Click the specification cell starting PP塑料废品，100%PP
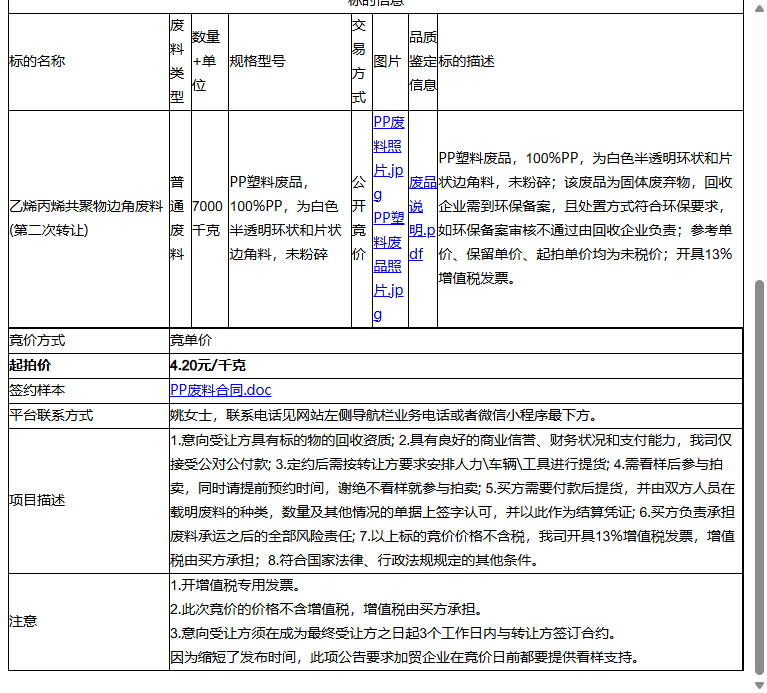The width and height of the screenshot is (767, 693). click(x=290, y=219)
